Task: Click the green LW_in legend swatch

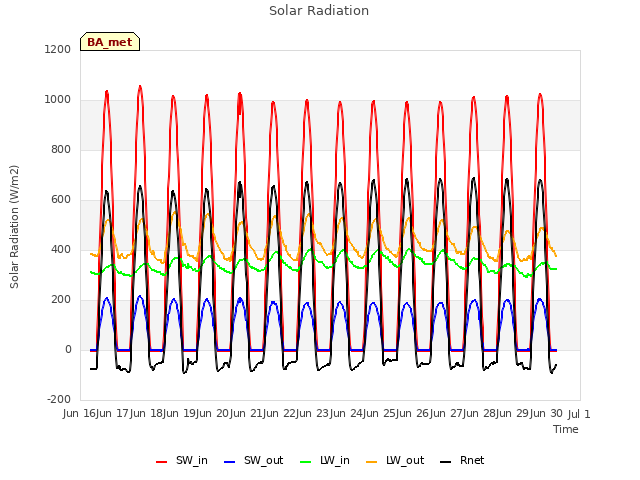Action: [306, 462]
